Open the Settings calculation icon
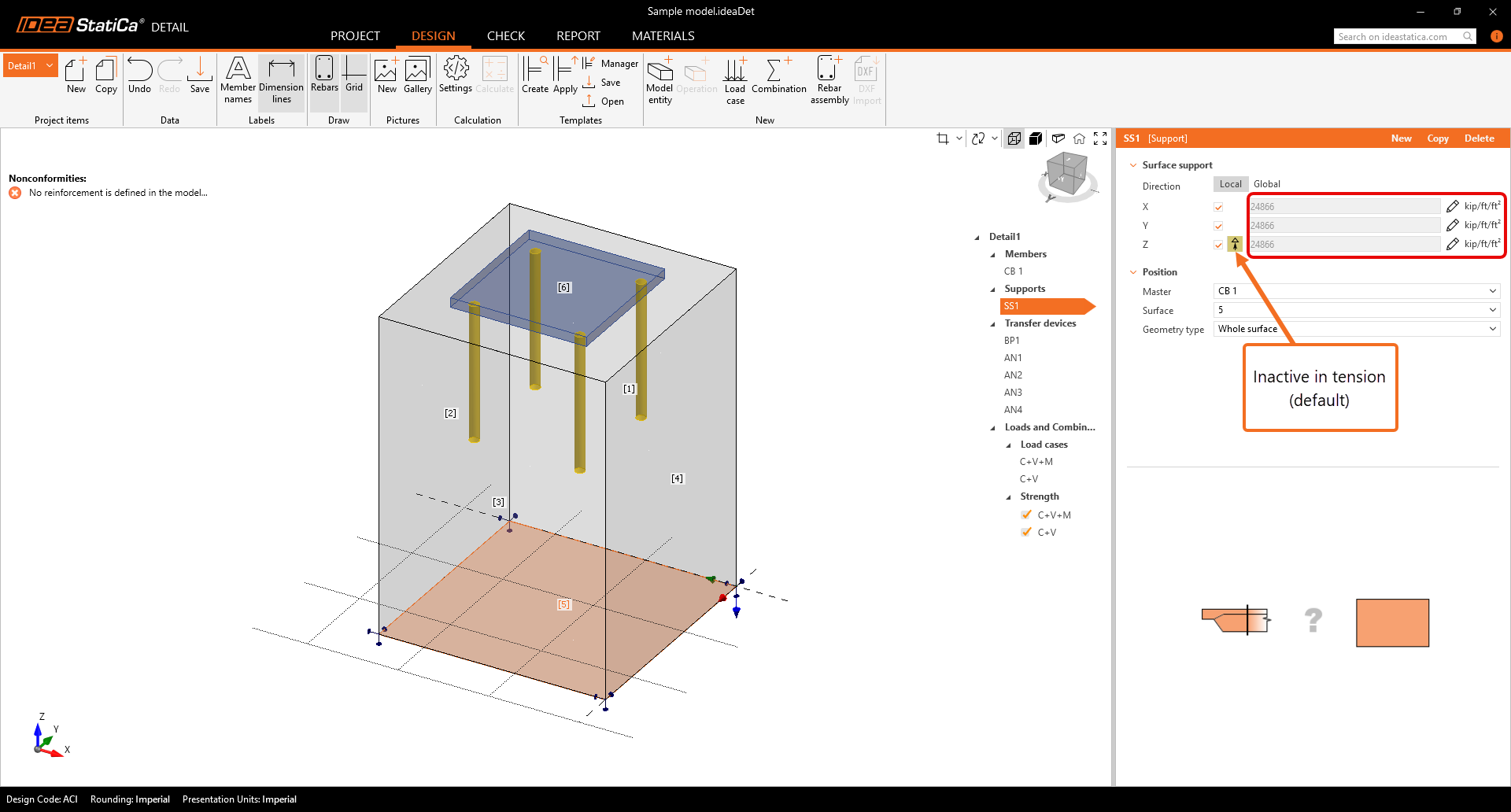 click(456, 75)
